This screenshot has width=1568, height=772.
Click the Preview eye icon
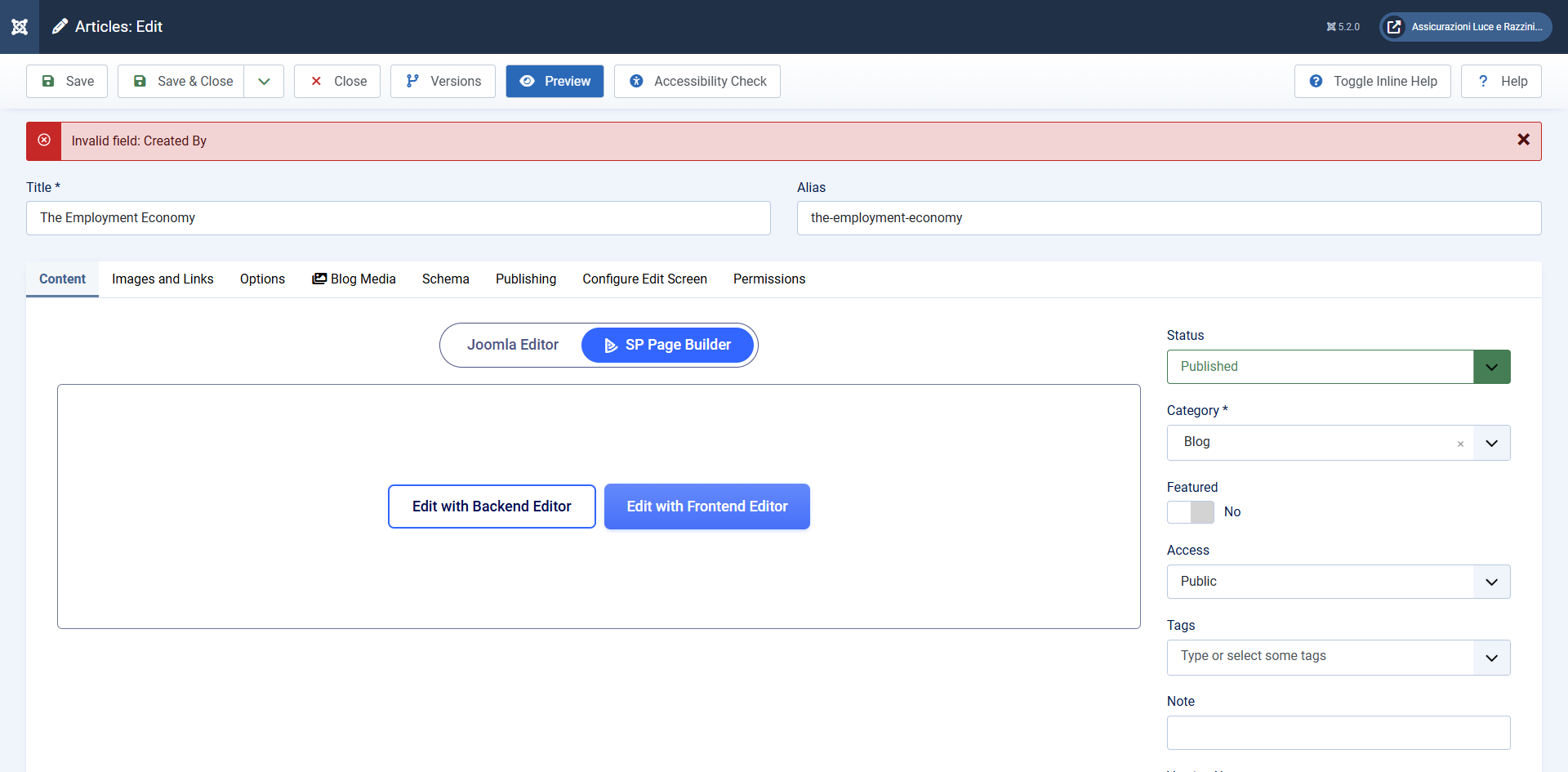[x=528, y=81]
